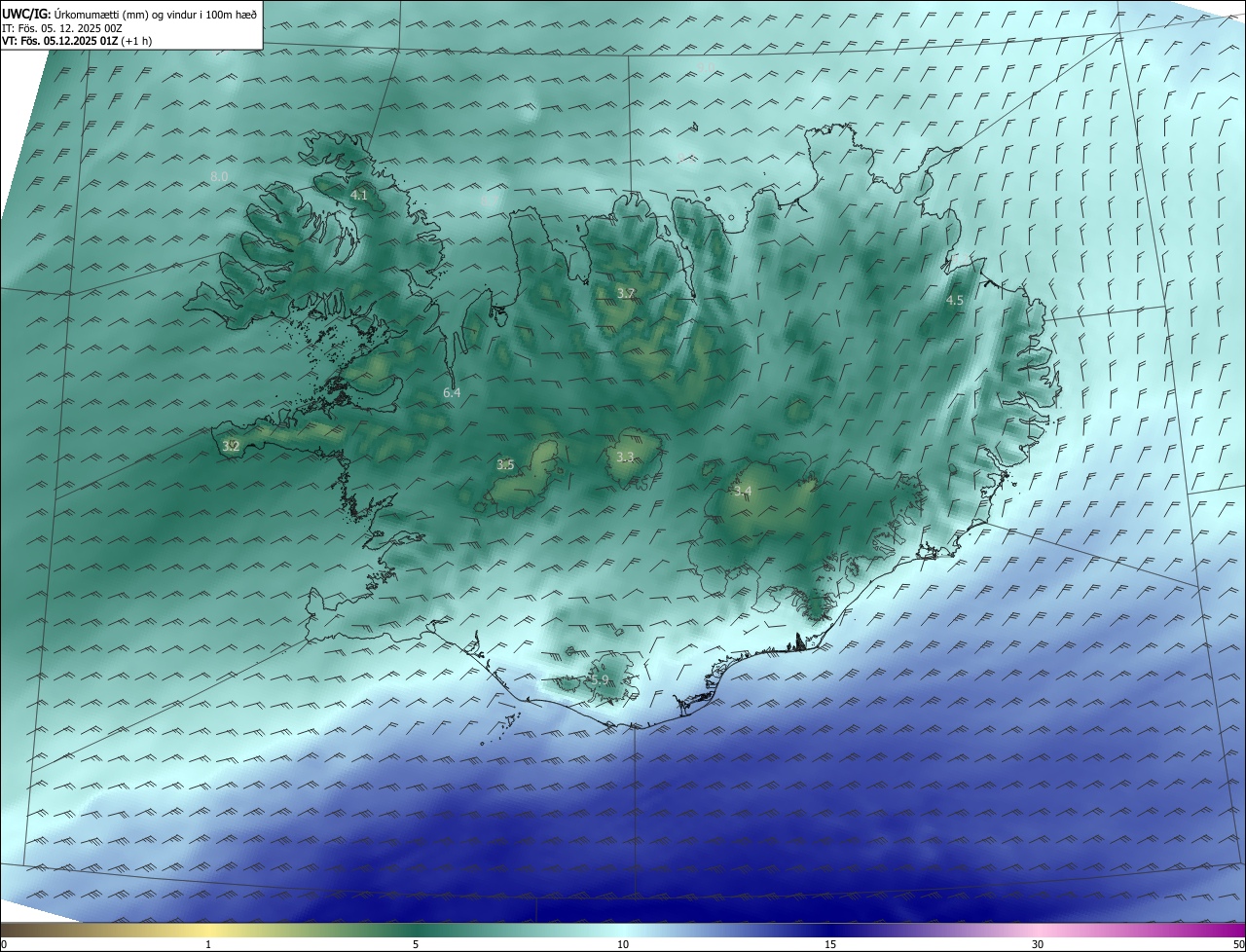Click the color scale legend bar

623,930
